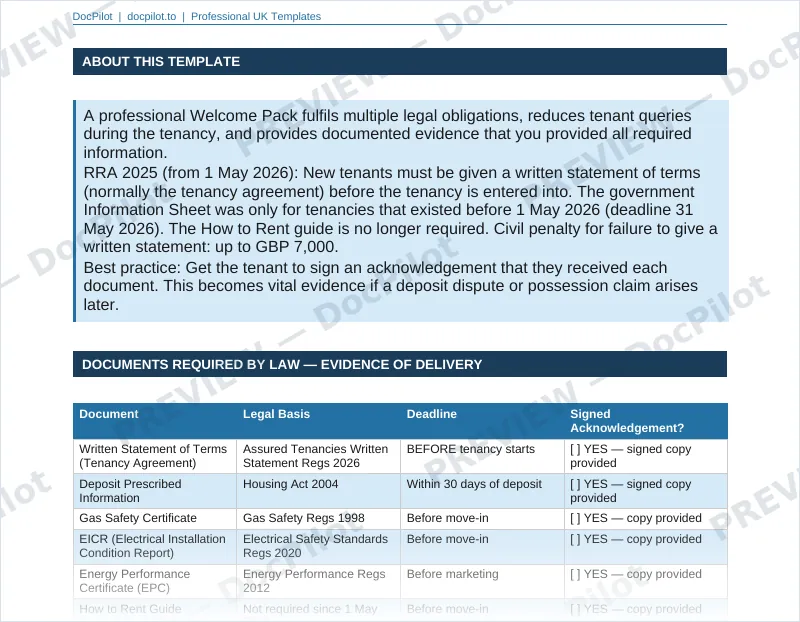This screenshot has width=800, height=622.
Task: Open the DocPilot header link
Action: pyautogui.click(x=92, y=16)
